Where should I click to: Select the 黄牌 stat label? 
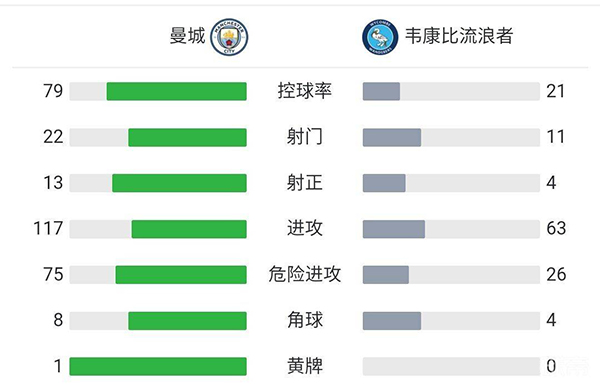(305, 366)
